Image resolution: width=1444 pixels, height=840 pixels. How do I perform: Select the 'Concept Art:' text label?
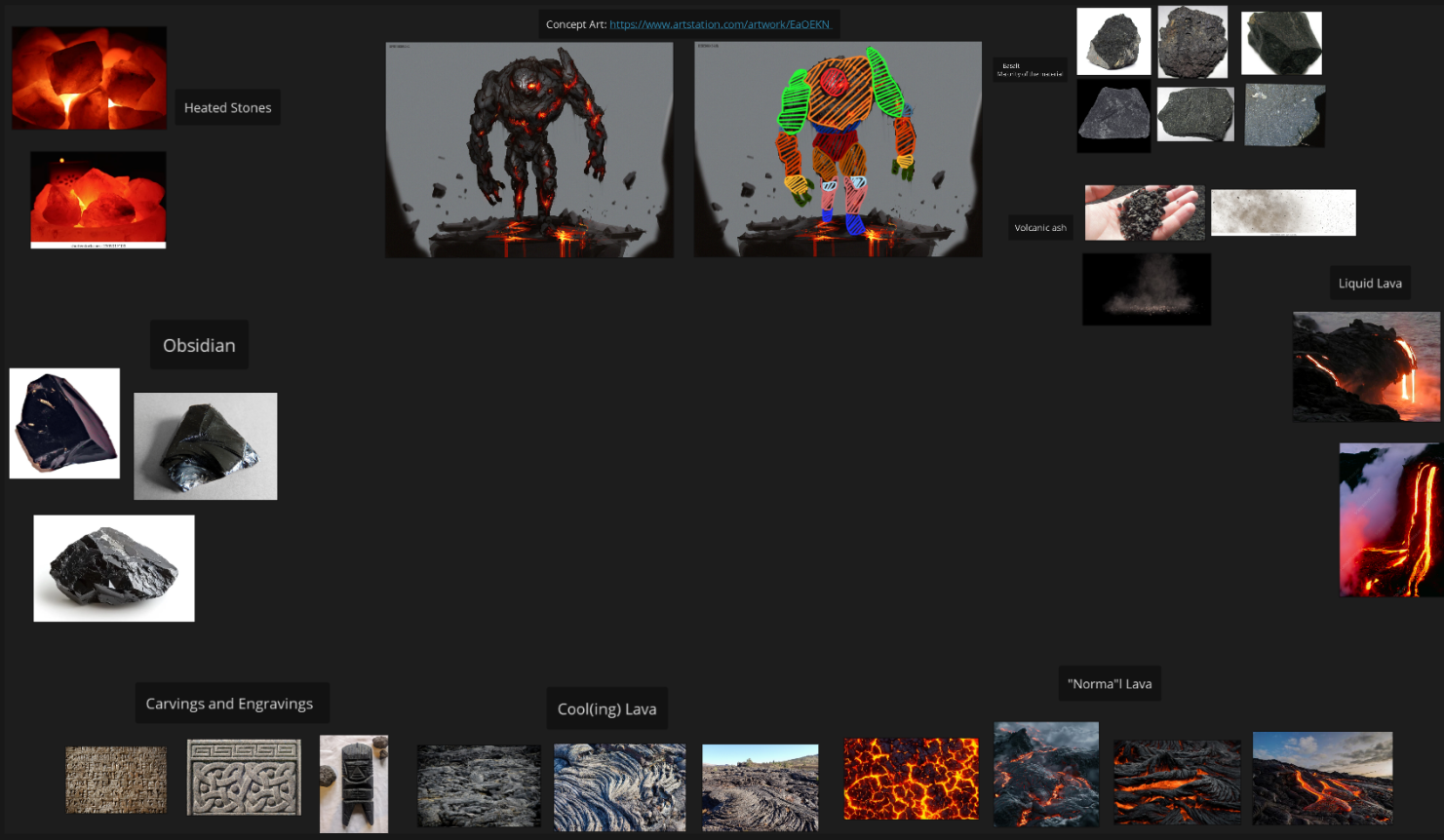tap(576, 24)
